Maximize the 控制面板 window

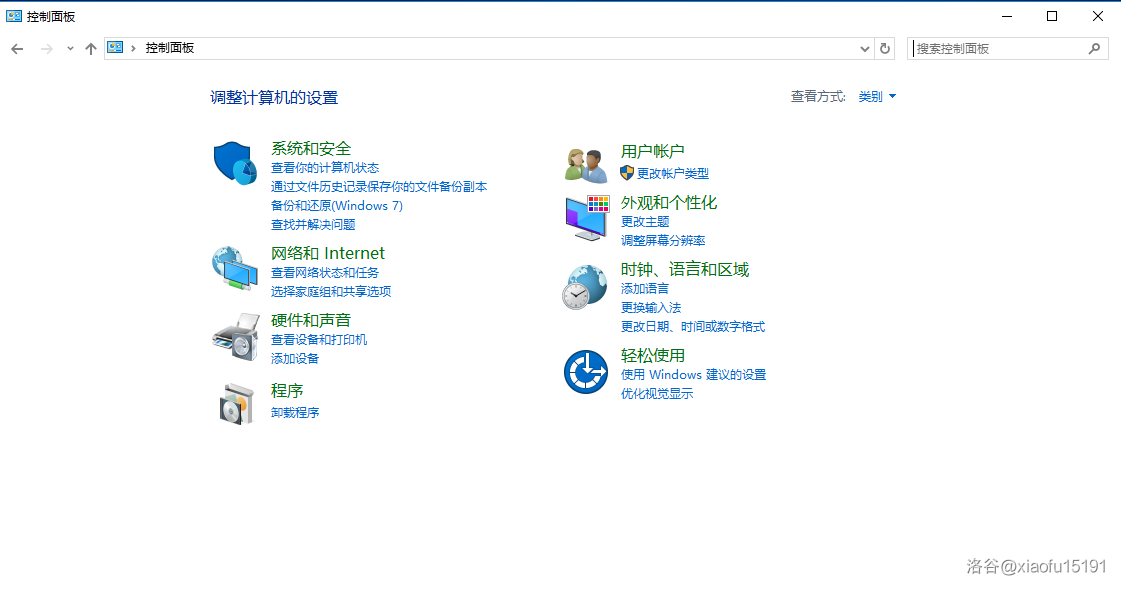click(x=1052, y=16)
